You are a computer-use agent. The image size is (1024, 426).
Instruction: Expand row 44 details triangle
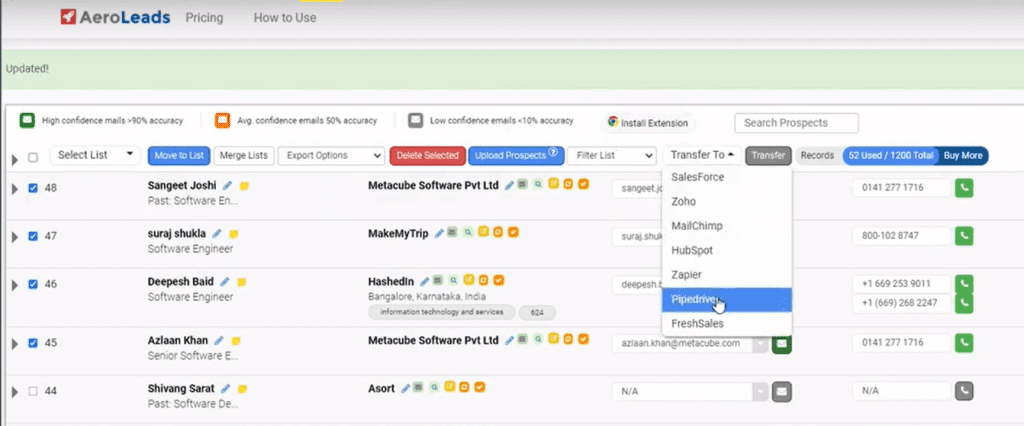tap(14, 392)
